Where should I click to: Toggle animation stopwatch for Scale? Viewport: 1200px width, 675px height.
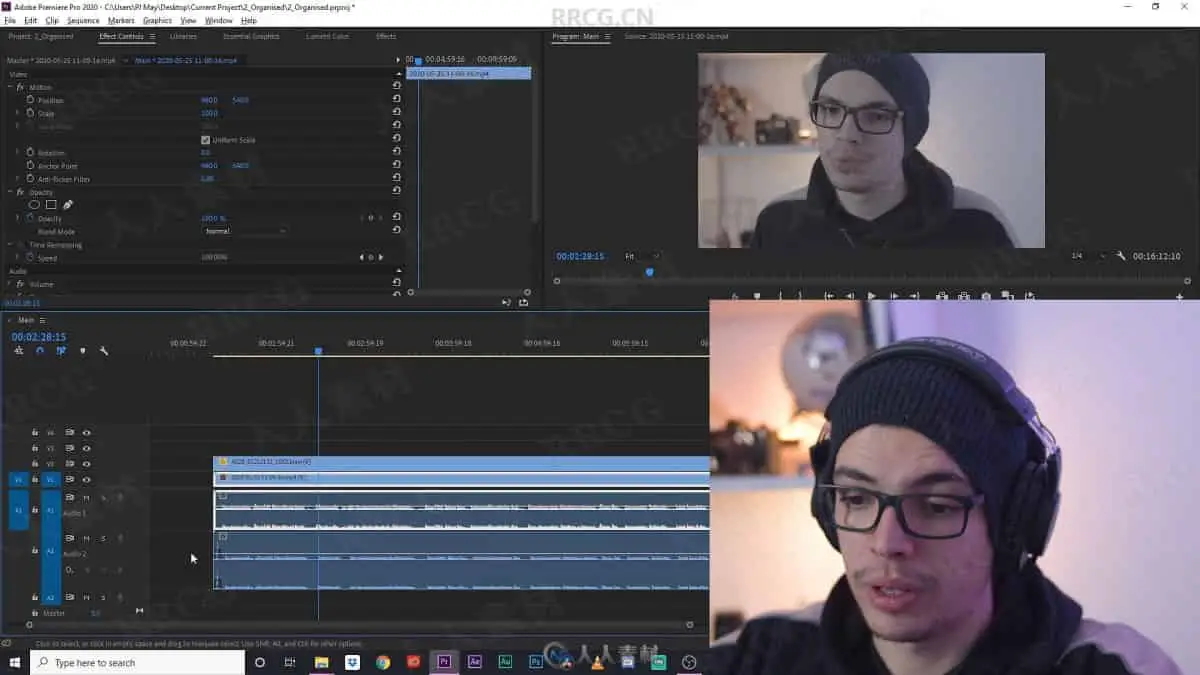point(30,113)
